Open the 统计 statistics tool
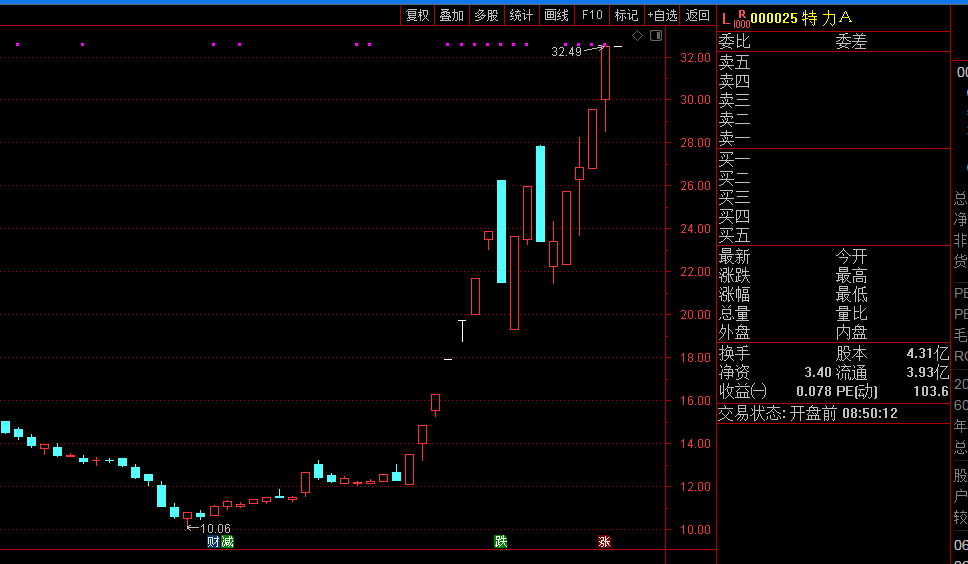The width and height of the screenshot is (968, 564). 521,15
